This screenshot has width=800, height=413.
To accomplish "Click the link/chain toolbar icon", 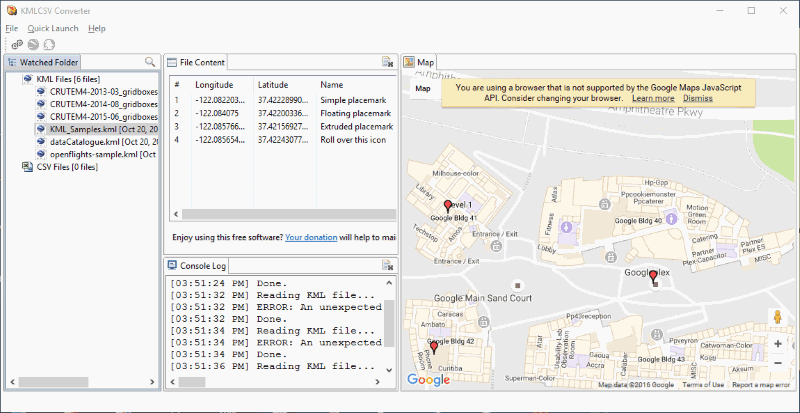I will (17, 44).
